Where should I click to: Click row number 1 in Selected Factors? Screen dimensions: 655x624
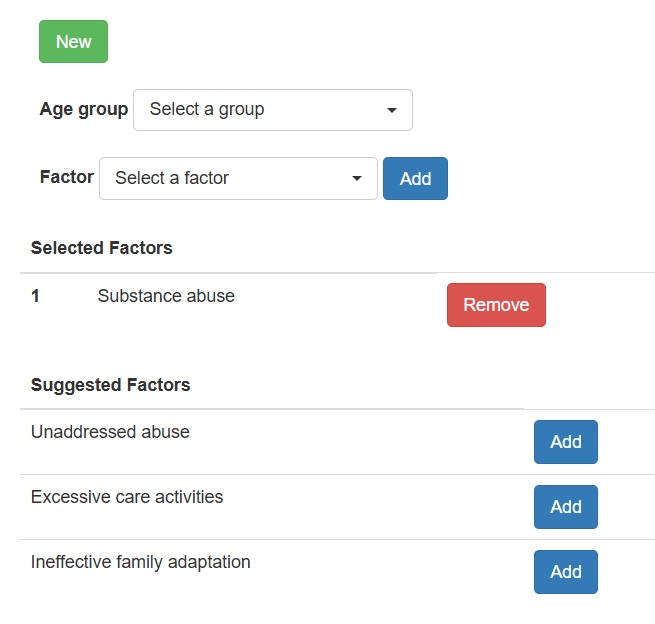[35, 296]
